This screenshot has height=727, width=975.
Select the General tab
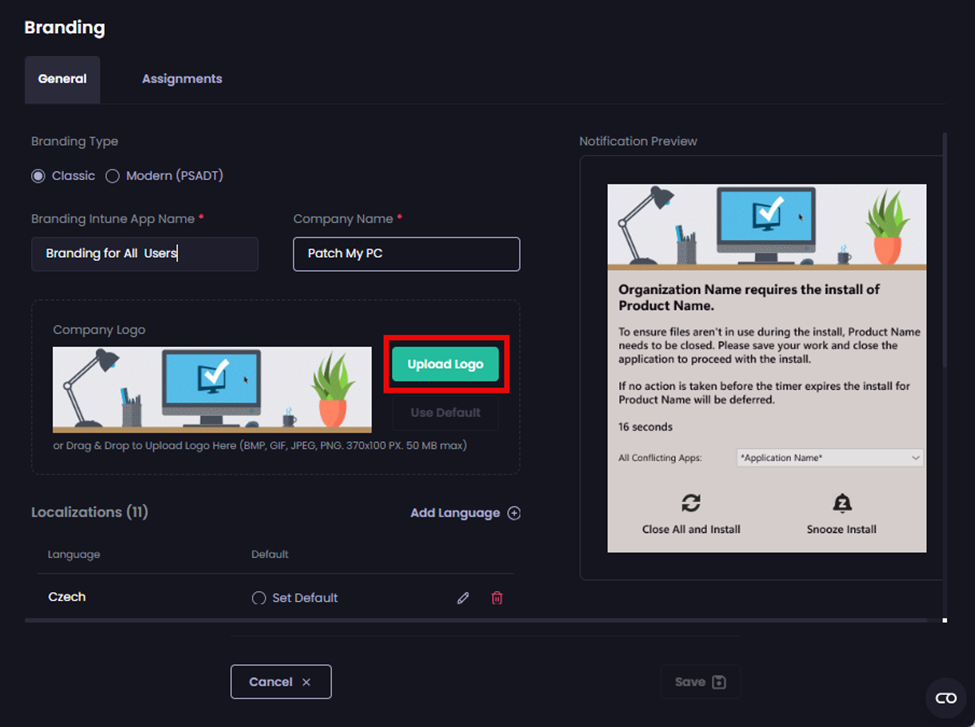[x=62, y=78]
